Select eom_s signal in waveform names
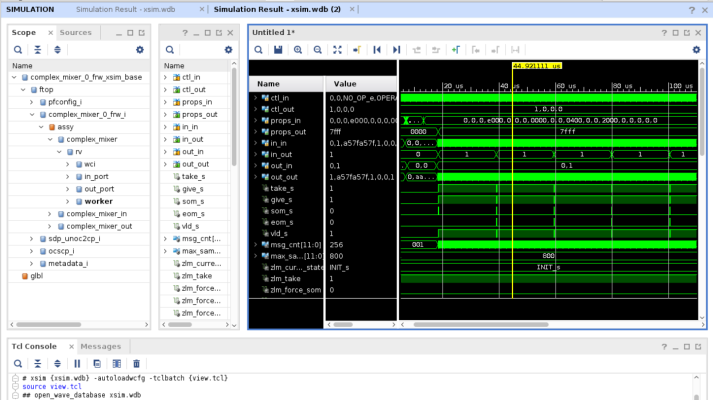 (x=281, y=222)
